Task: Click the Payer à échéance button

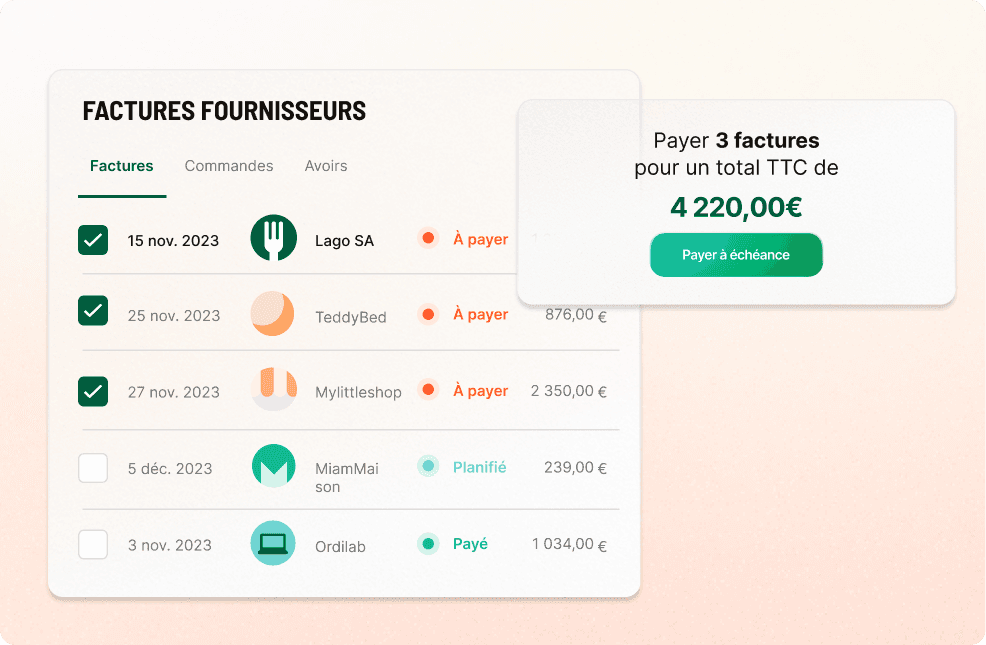Action: click(736, 255)
